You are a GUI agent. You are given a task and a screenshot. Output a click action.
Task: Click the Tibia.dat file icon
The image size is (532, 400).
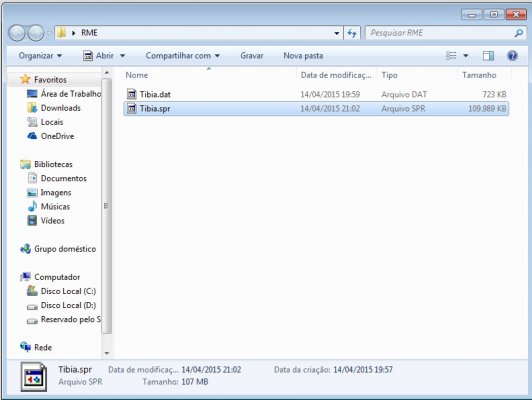coord(132,94)
